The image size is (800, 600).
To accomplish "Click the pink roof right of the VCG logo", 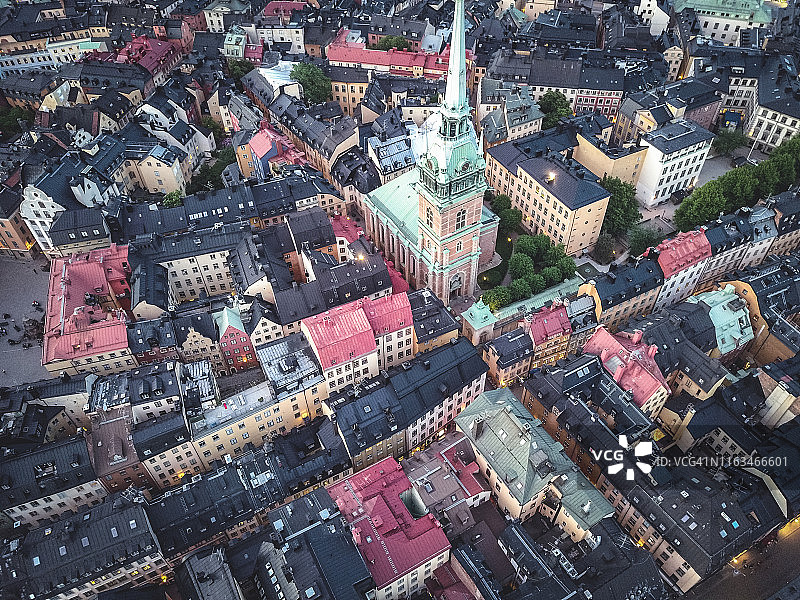I will [x=628, y=365].
